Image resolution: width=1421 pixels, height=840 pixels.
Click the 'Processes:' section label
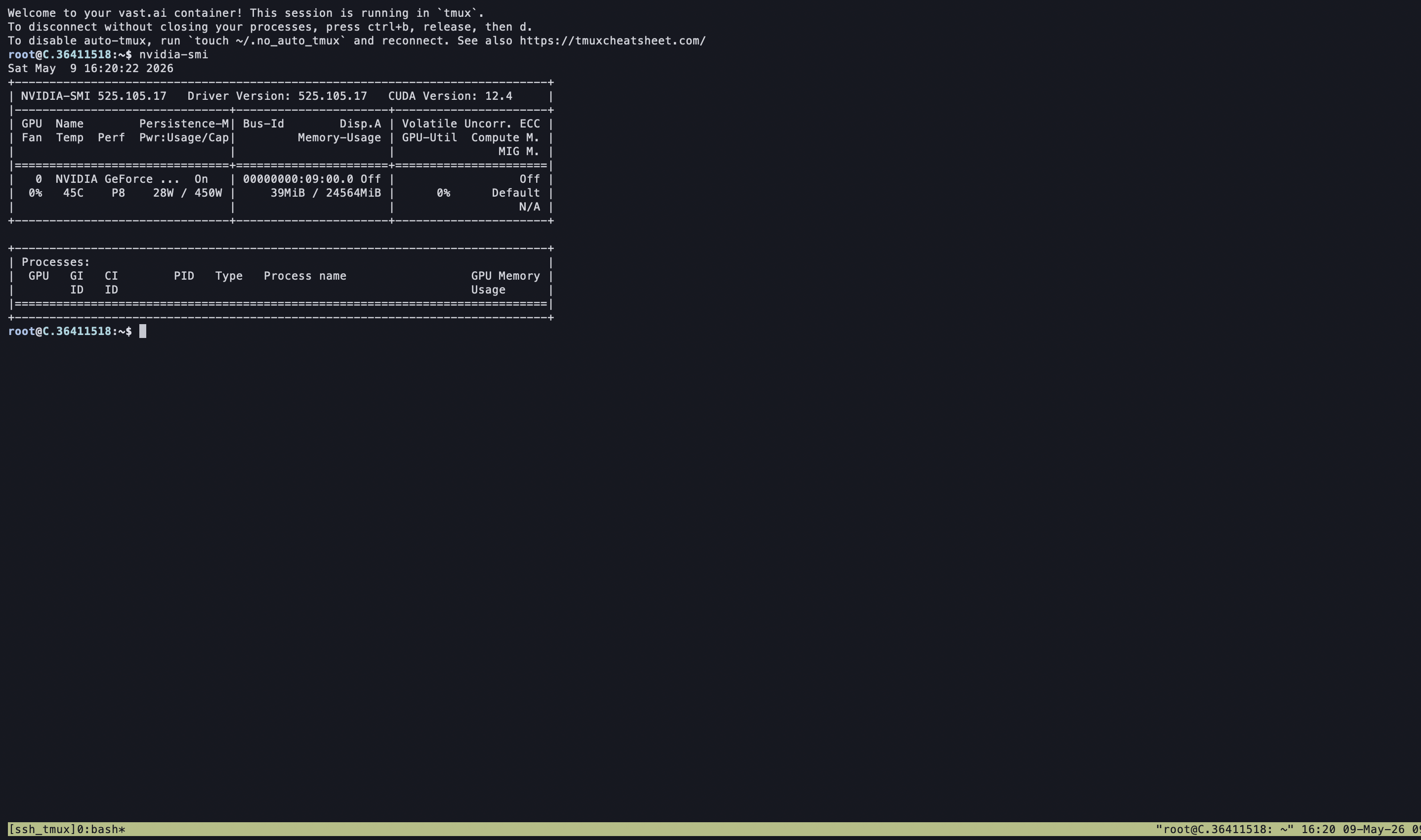pyautogui.click(x=56, y=262)
